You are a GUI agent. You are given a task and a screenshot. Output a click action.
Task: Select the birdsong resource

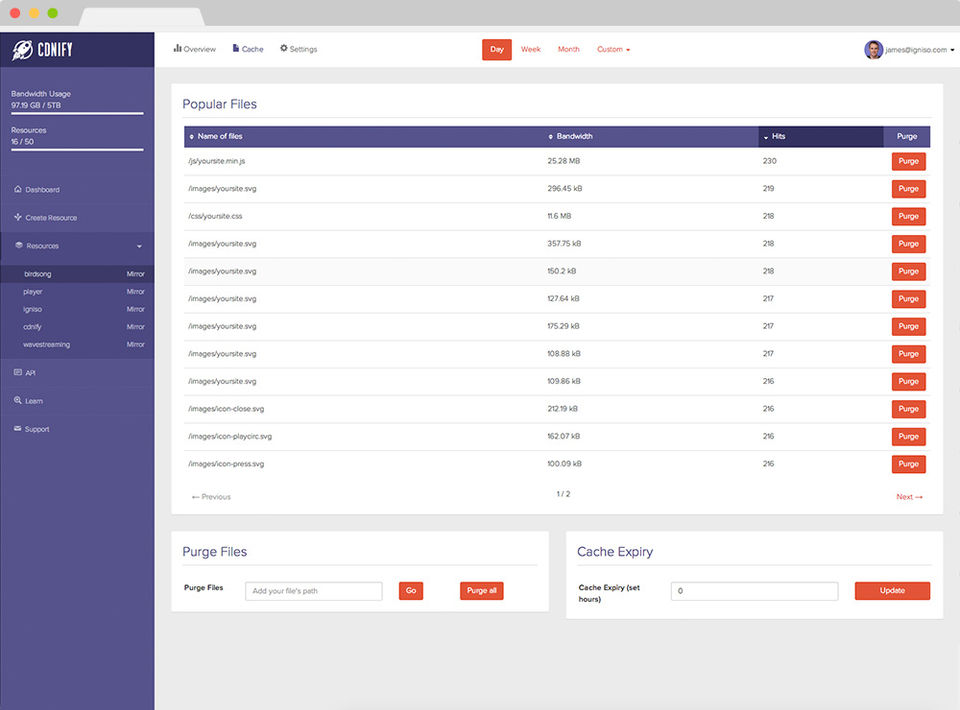77,274
